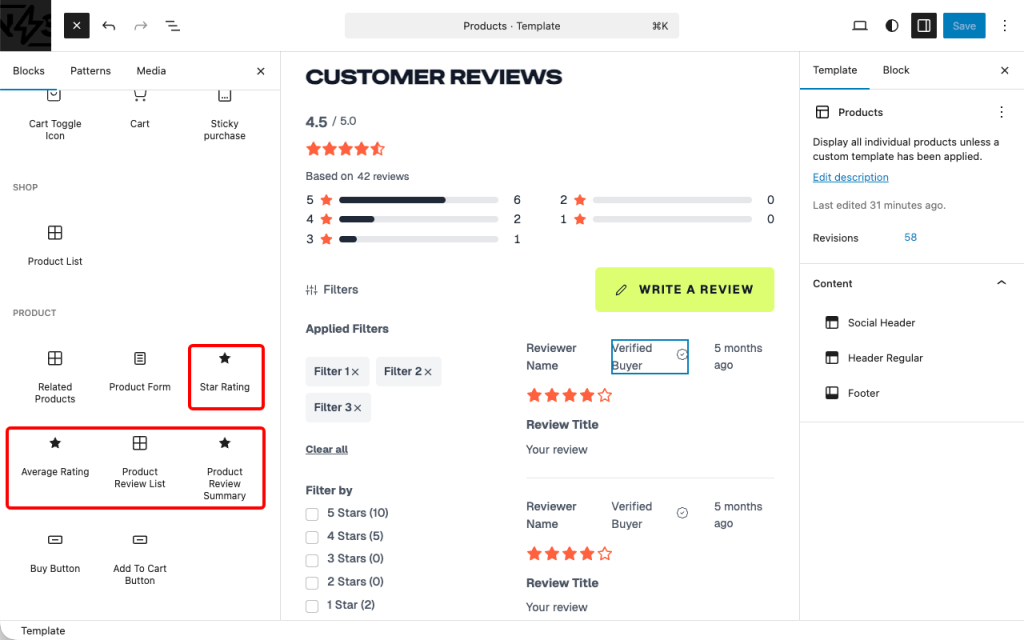1024x640 pixels.
Task: Click the Write a Review button
Action: click(684, 289)
